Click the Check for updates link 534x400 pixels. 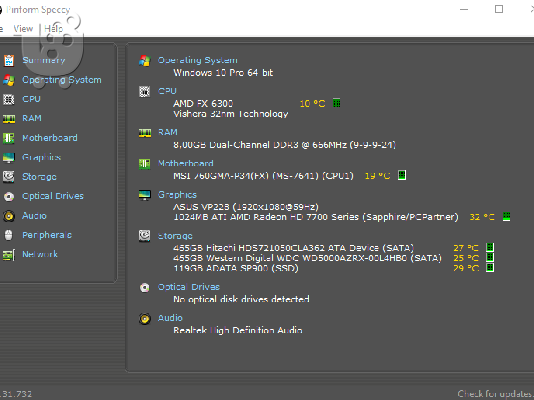click(x=496, y=394)
